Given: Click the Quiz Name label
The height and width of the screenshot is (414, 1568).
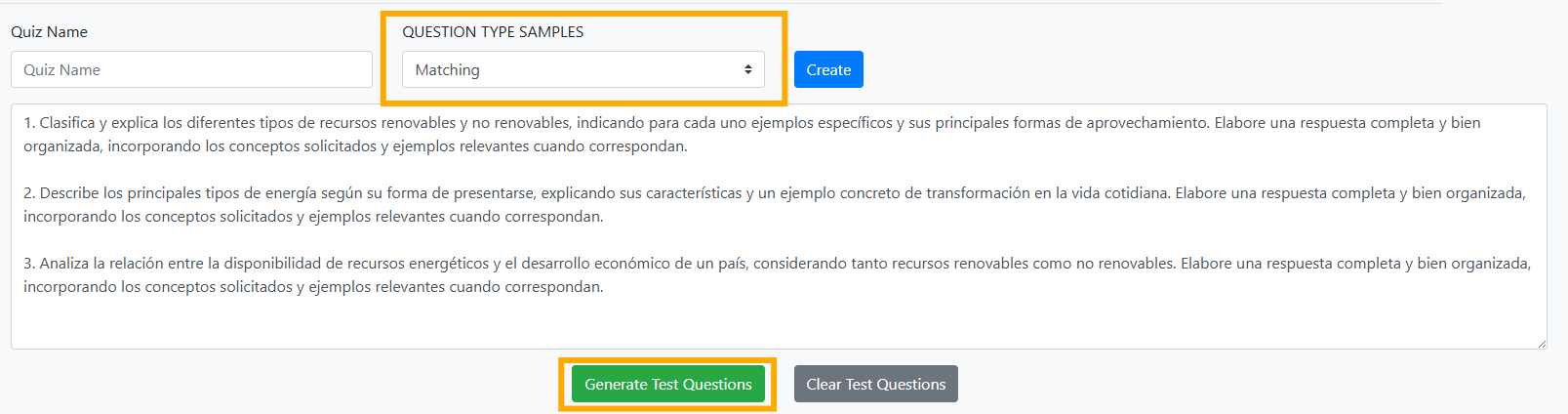Looking at the screenshot, I should pyautogui.click(x=49, y=31).
